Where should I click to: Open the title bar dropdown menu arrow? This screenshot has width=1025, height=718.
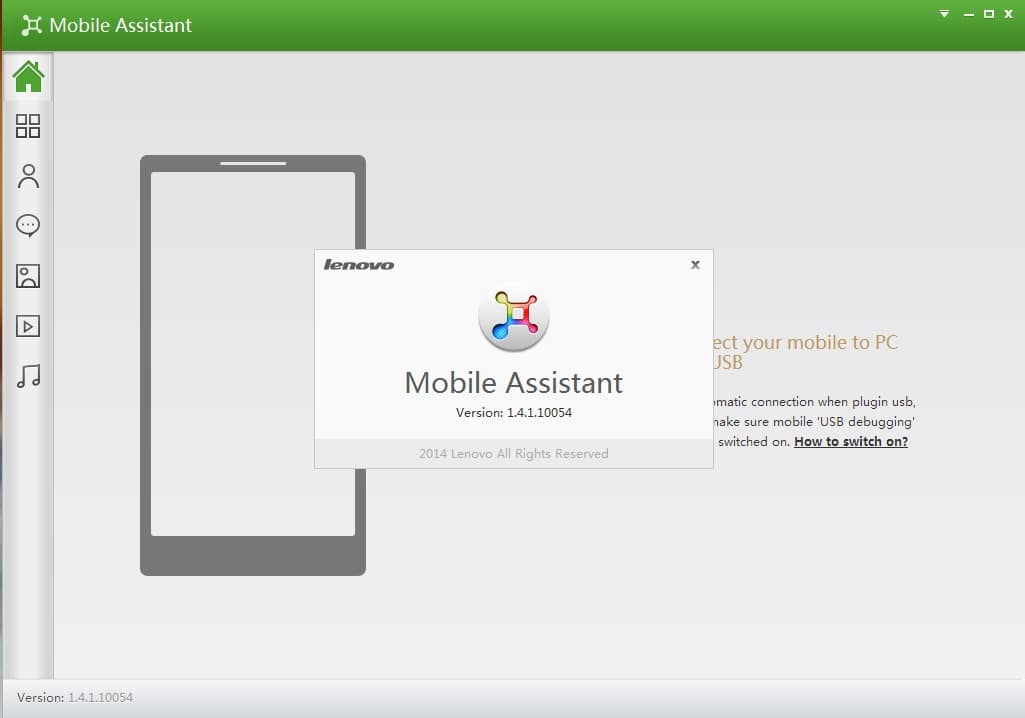[x=944, y=14]
